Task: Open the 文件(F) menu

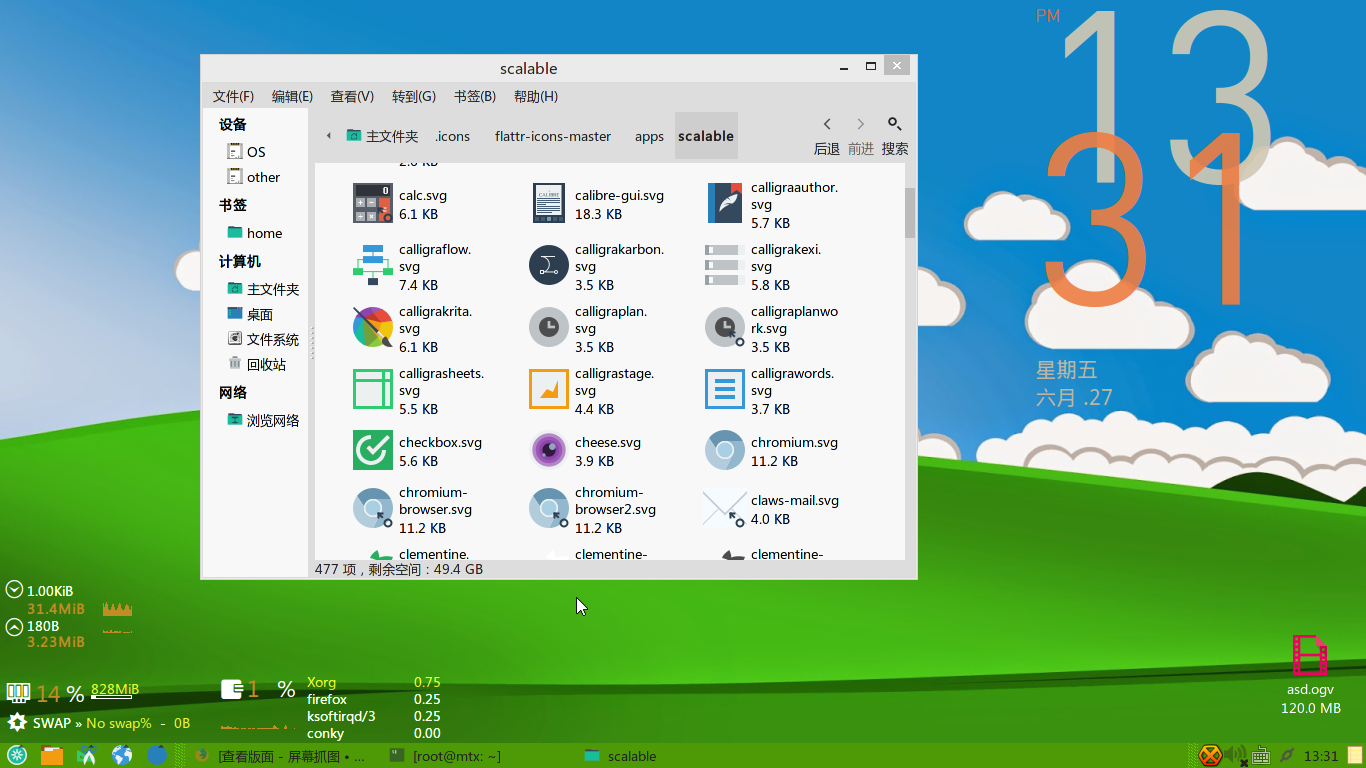Action: (x=233, y=96)
